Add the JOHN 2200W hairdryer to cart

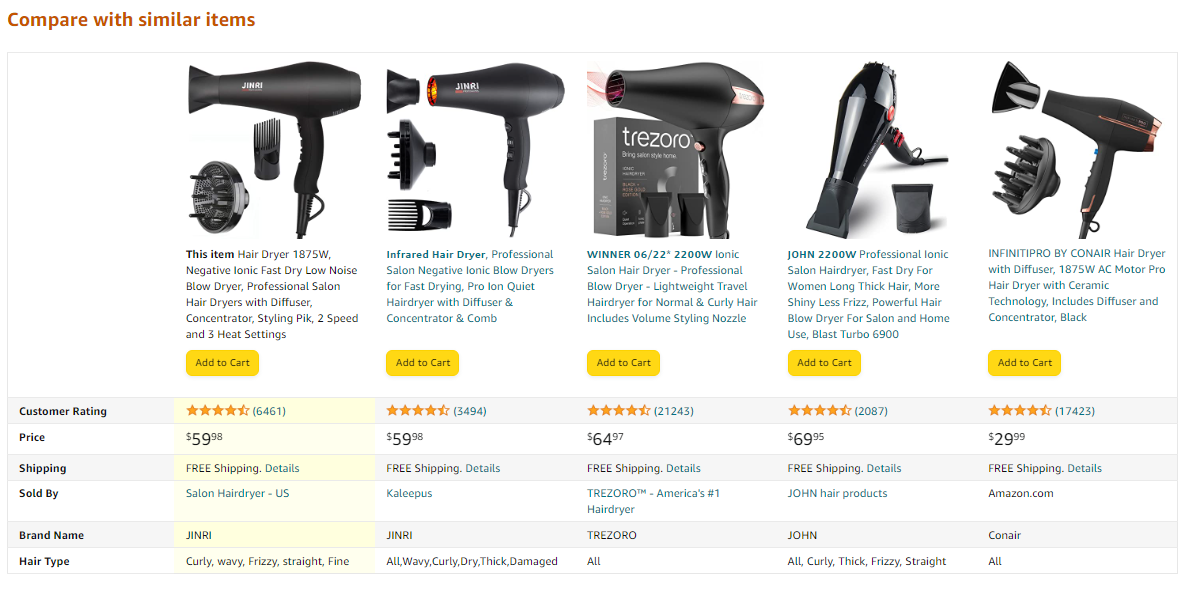[x=824, y=363]
